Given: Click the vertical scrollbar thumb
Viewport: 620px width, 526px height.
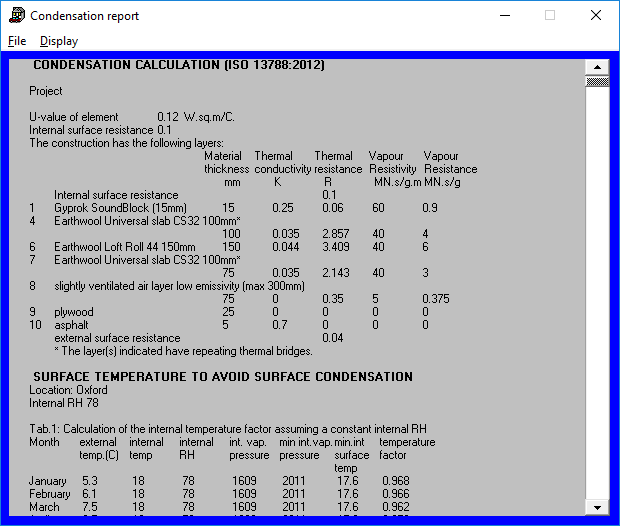Looking at the screenshot, I should (597, 82).
